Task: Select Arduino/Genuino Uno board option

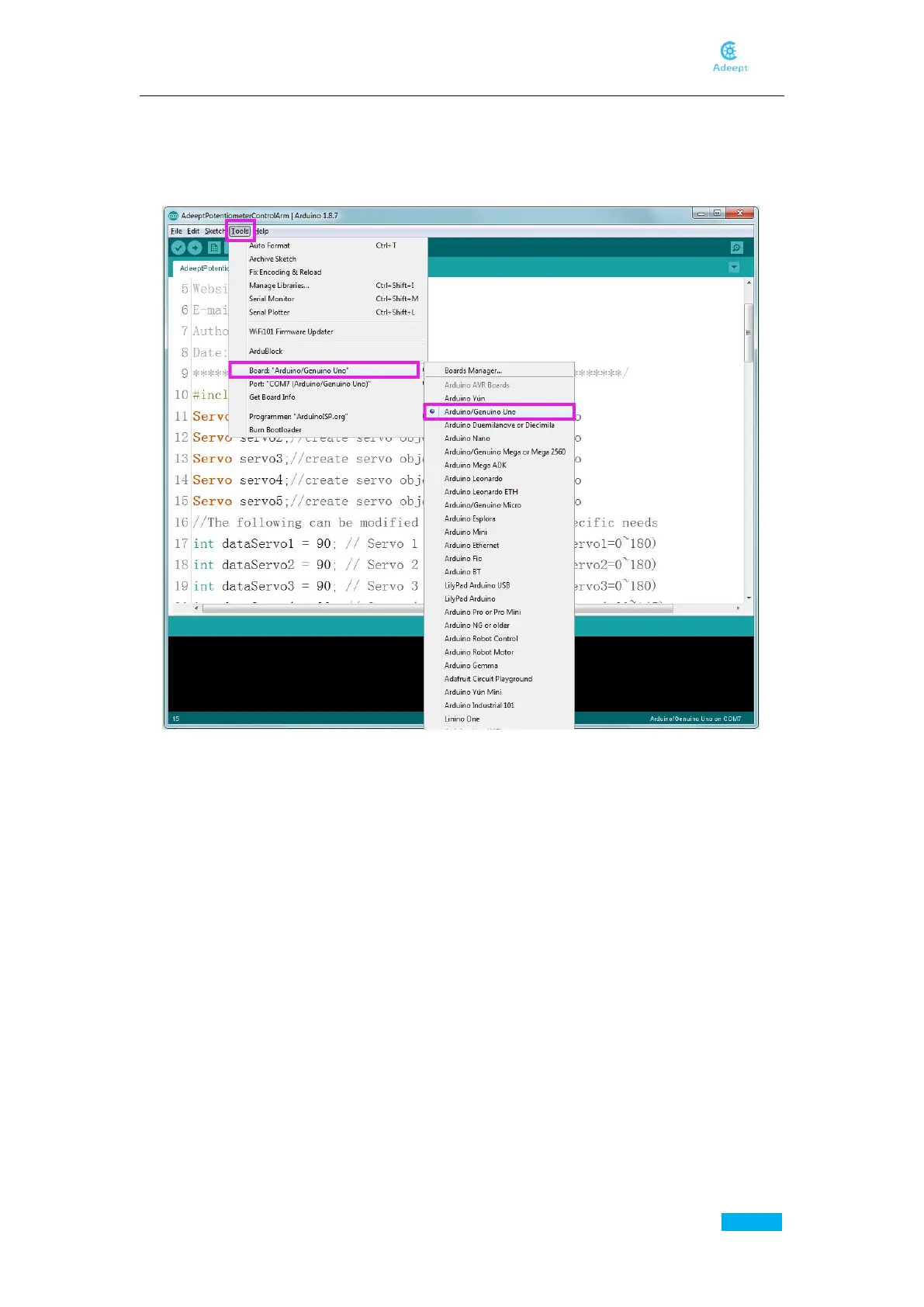Action: point(499,412)
